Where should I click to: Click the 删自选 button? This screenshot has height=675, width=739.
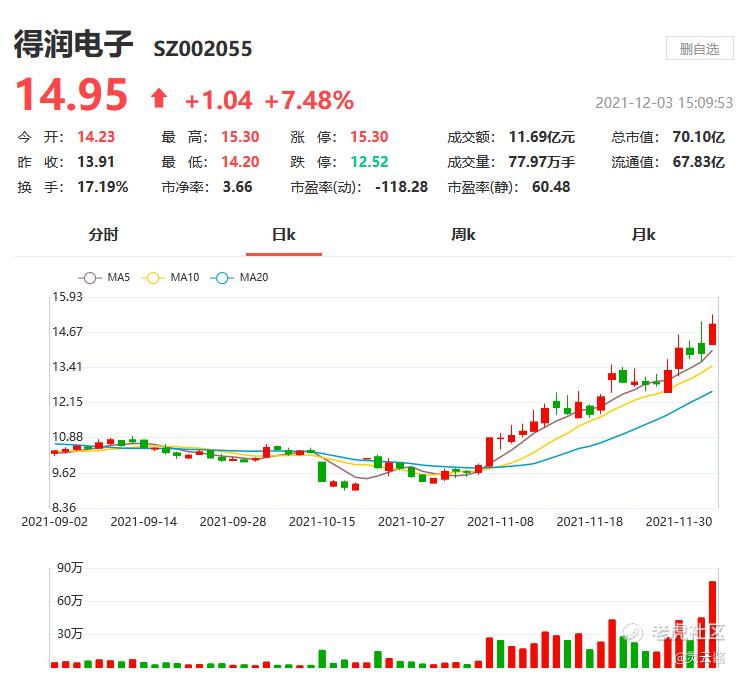pyautogui.click(x=699, y=48)
